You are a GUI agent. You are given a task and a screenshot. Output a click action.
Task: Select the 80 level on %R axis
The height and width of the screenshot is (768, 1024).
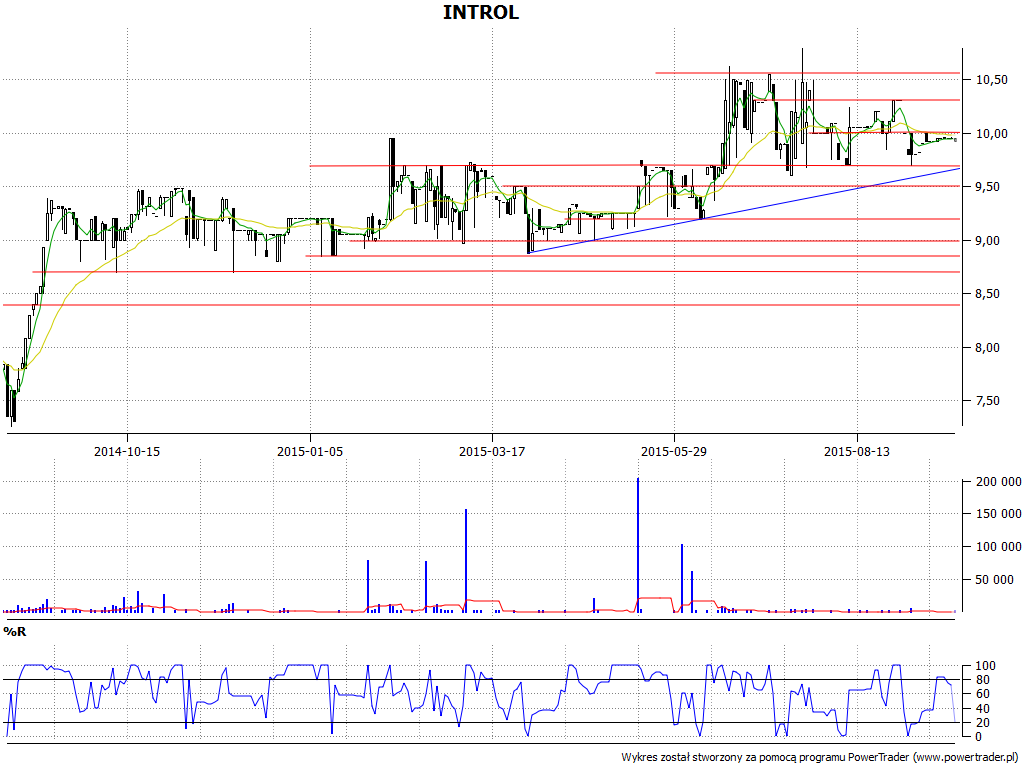pyautogui.click(x=983, y=680)
